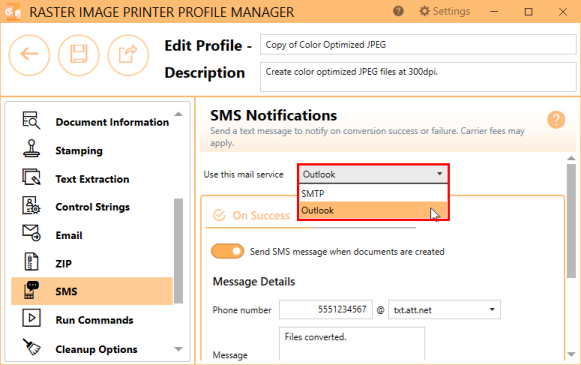Click the Control Strings gear icon
The image size is (581, 365).
click(31, 206)
